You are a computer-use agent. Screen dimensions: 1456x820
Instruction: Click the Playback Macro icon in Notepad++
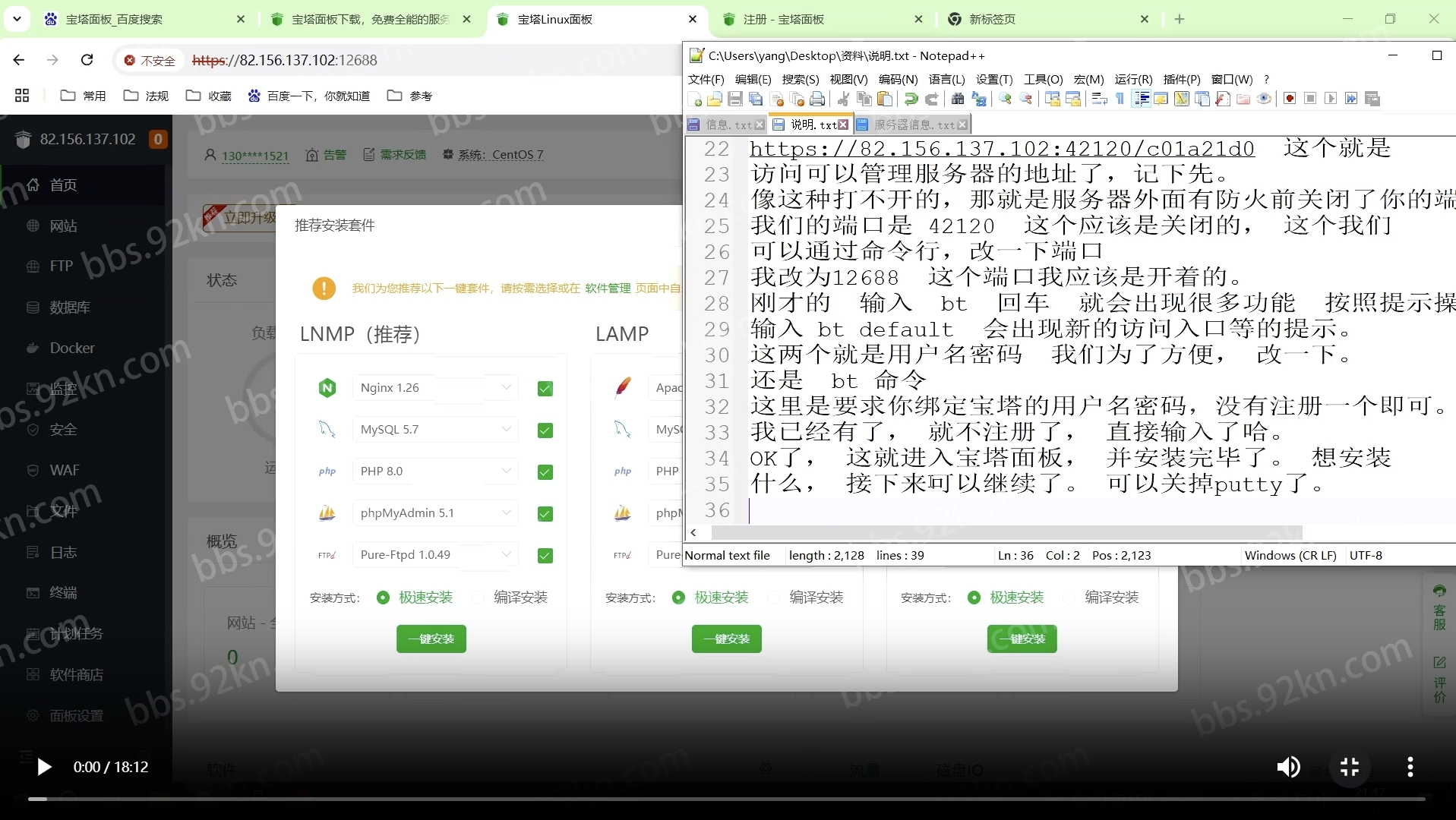point(1331,99)
